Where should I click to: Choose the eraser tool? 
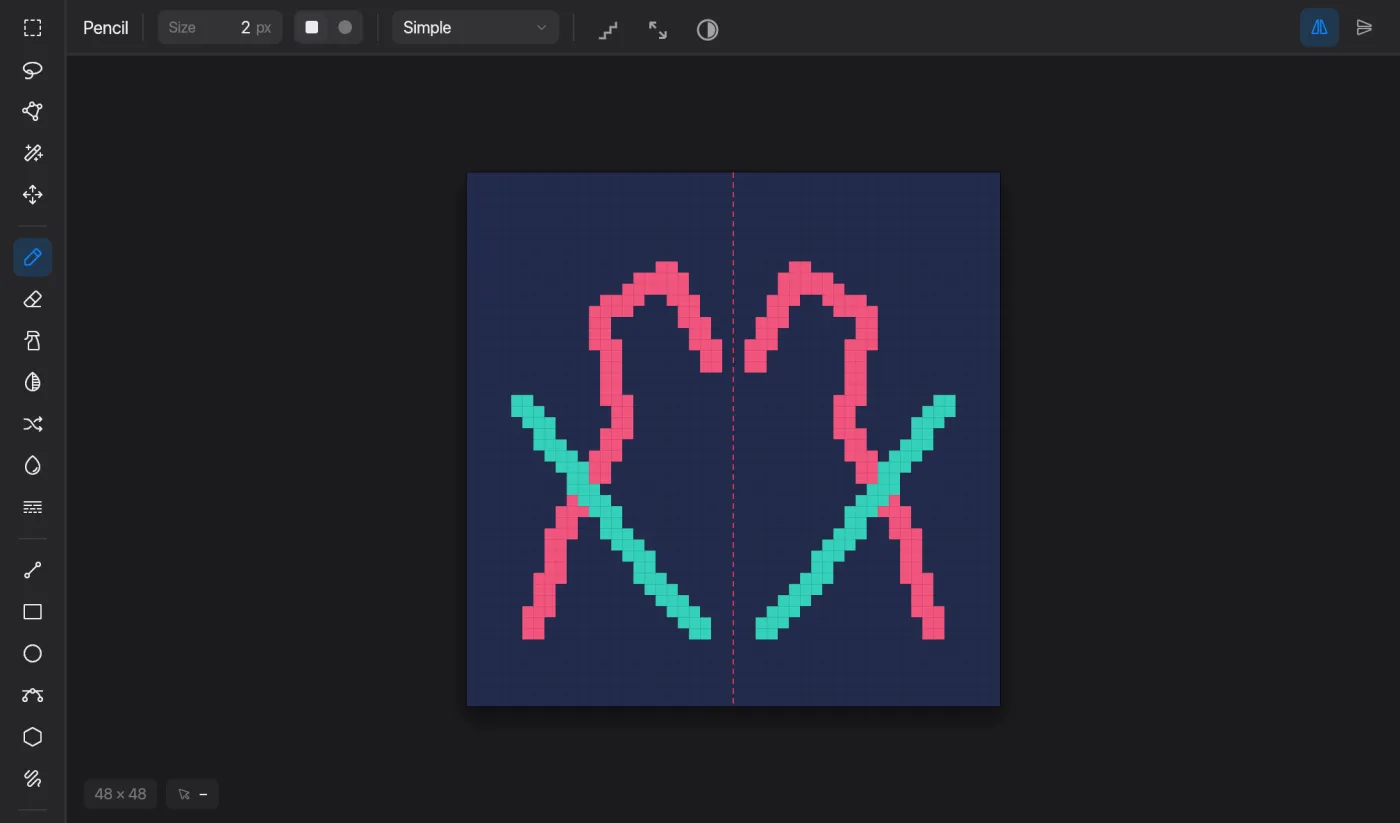33,299
